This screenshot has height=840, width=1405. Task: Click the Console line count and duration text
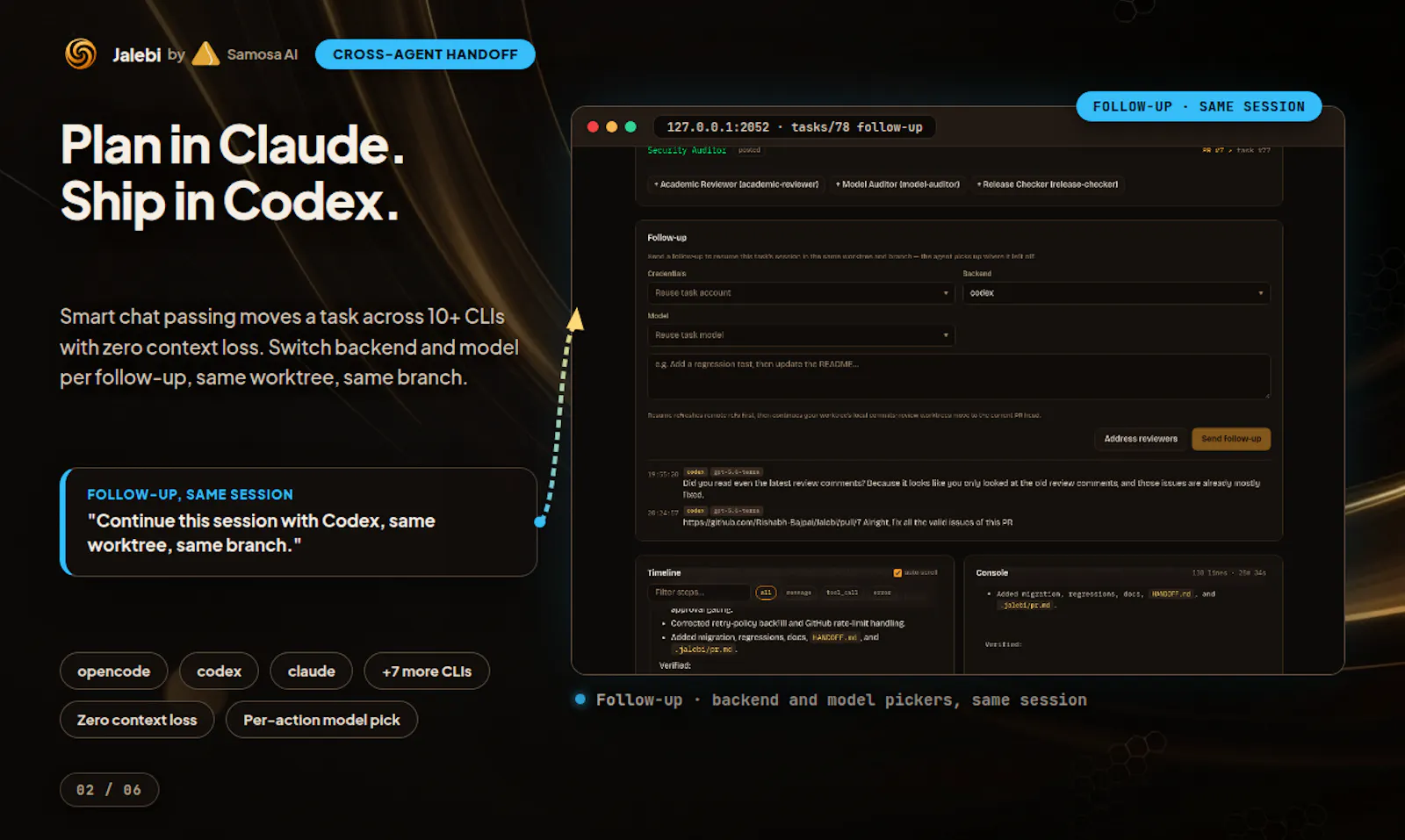(x=1228, y=573)
